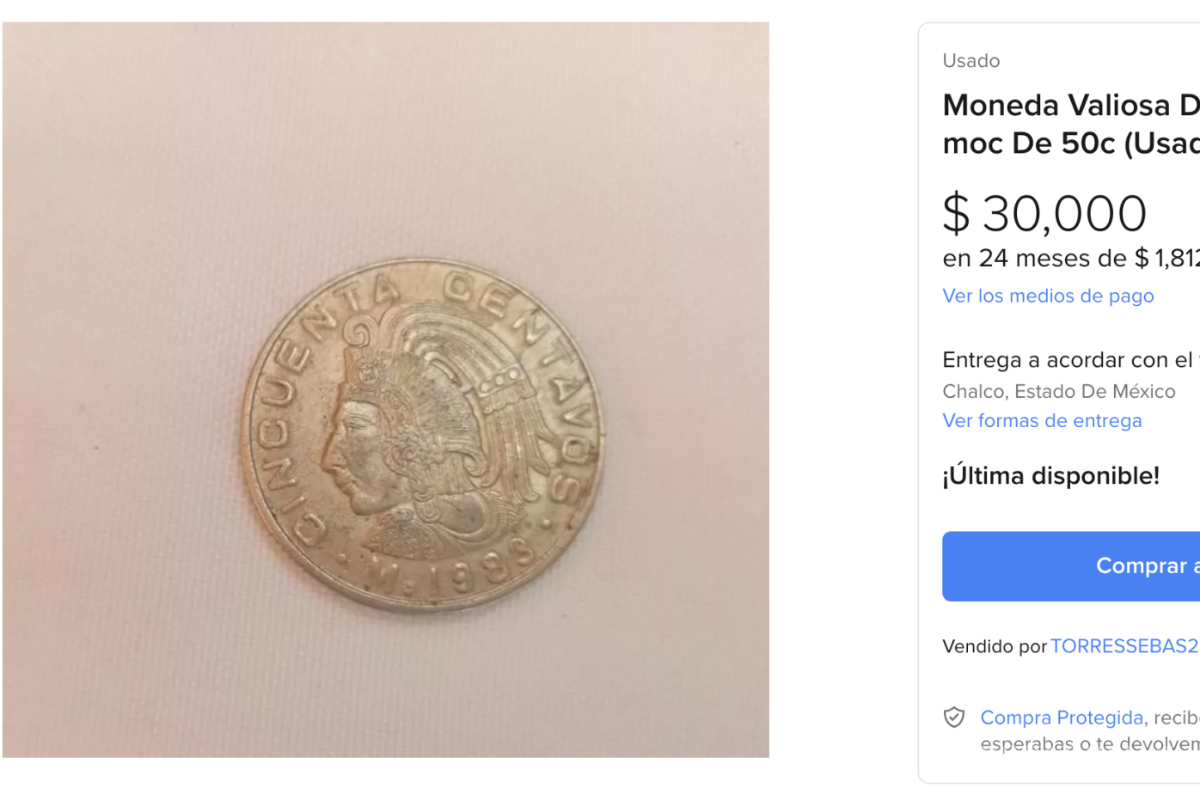Click the 'Usado' condition label
1200x800 pixels.
click(x=970, y=61)
